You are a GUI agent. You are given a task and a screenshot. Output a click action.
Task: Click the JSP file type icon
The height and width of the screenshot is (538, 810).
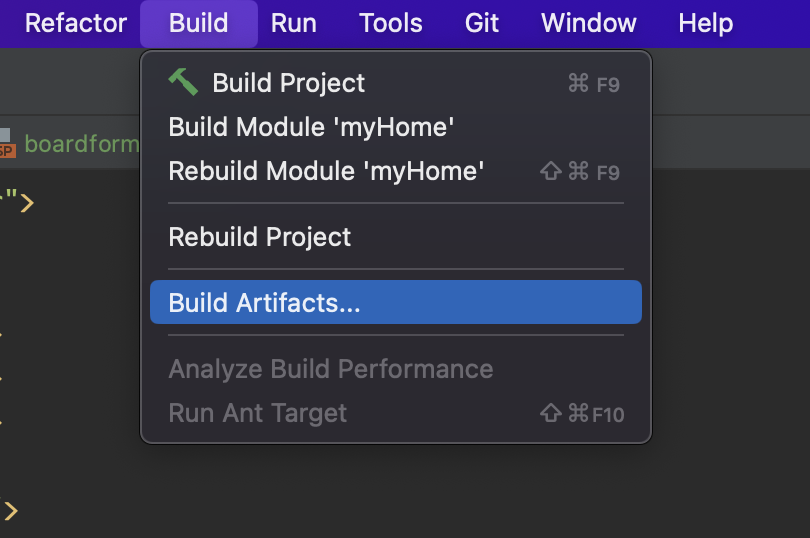[x=6, y=144]
